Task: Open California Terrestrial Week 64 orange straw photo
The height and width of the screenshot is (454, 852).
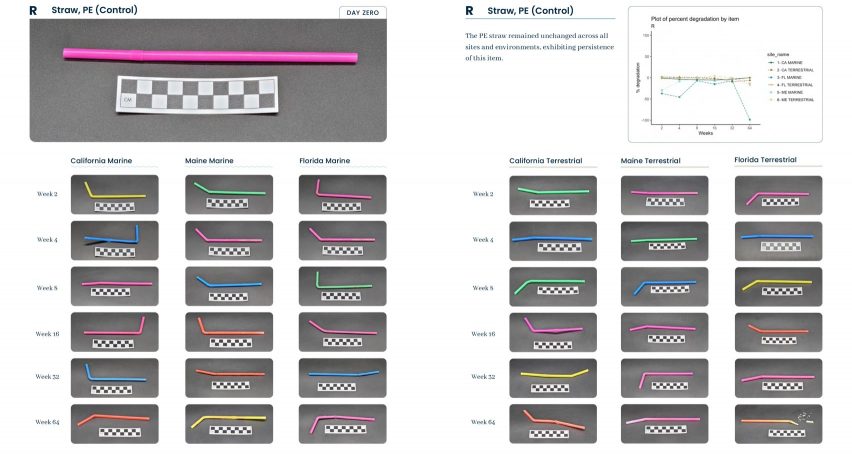Action: click(553, 424)
